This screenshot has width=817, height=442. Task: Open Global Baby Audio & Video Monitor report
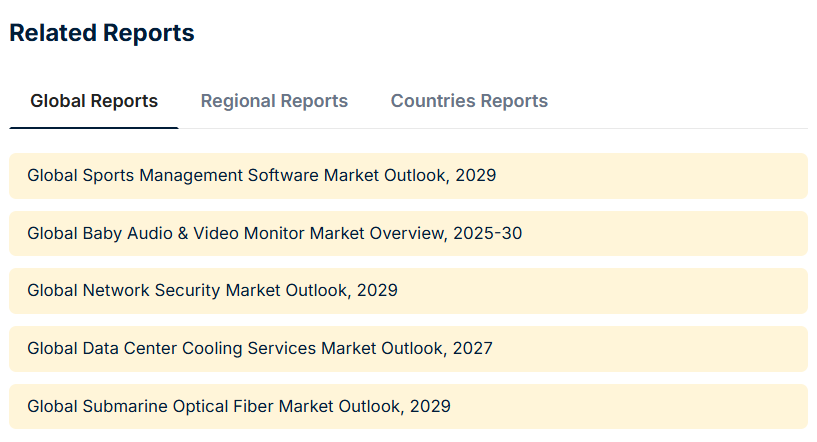click(274, 234)
